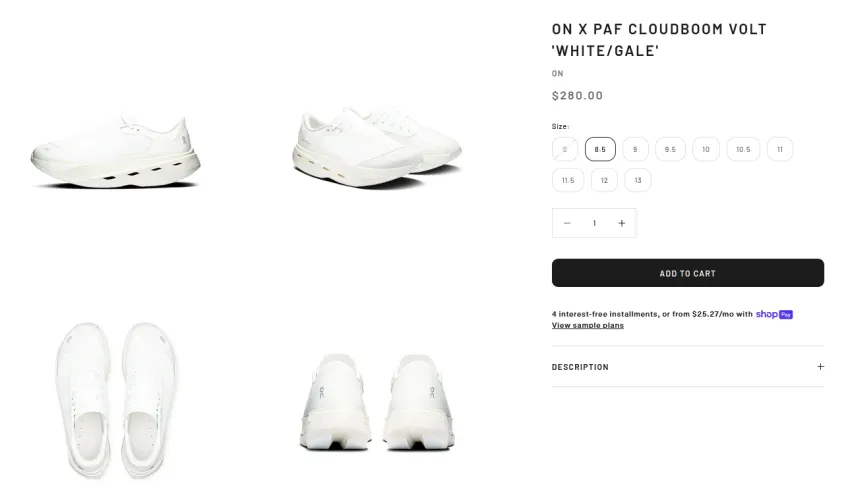Open the top-down view shoe image
This screenshot has height=495, width=850.
[x=116, y=400]
